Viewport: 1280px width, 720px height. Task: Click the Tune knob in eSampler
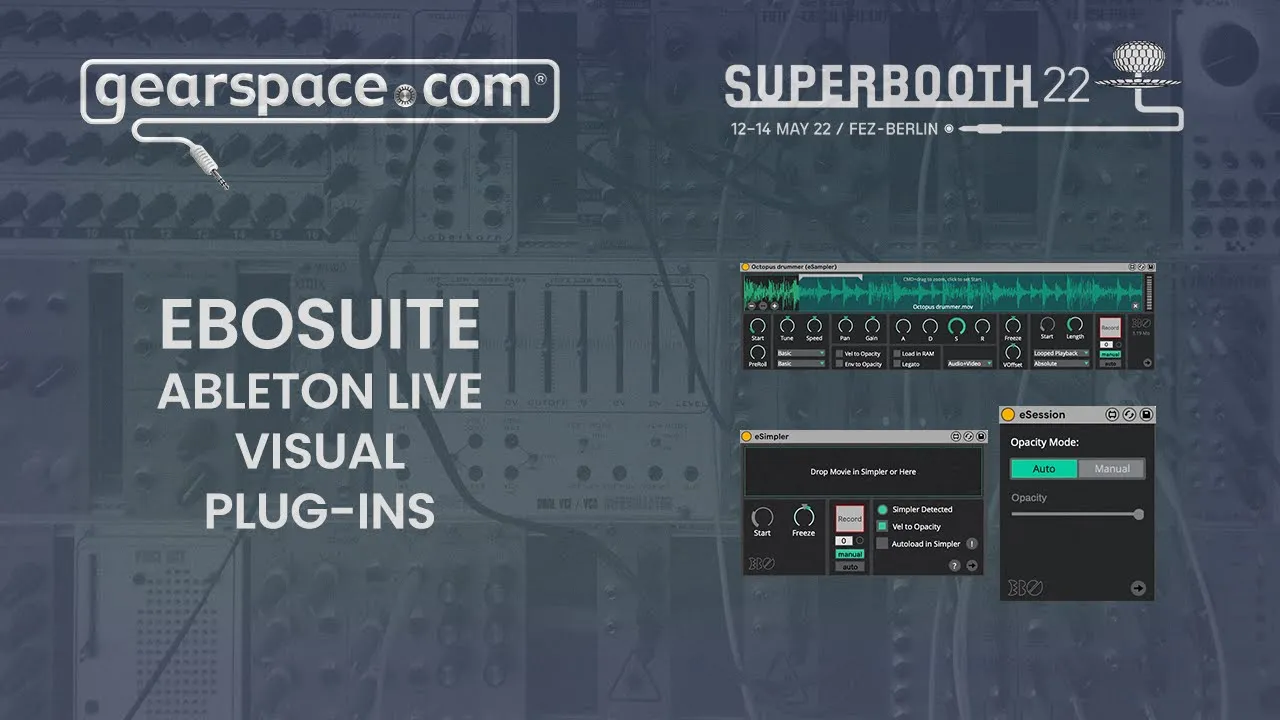pos(787,325)
